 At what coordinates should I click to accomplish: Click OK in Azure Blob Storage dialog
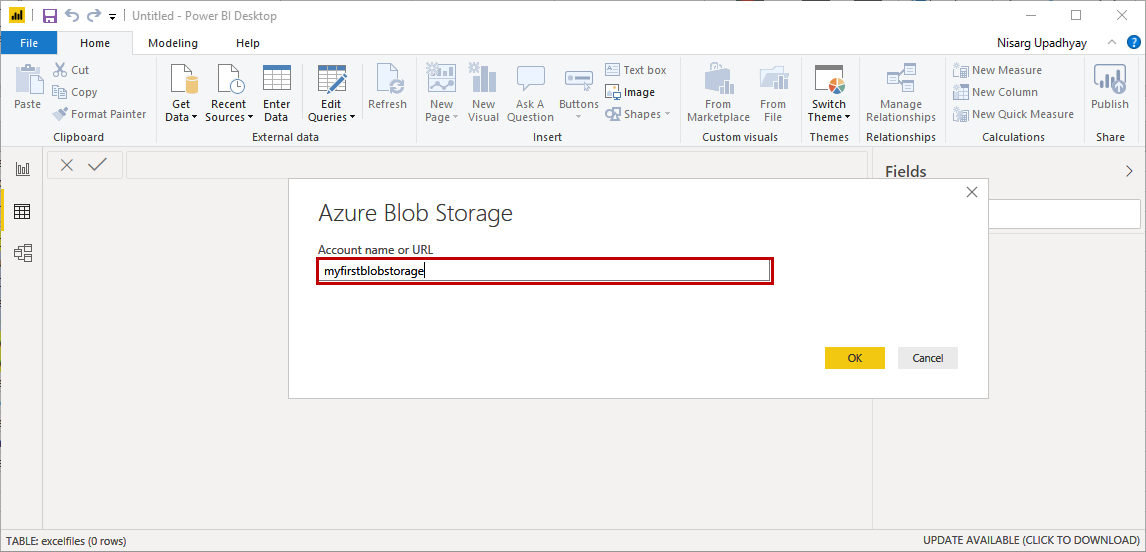(854, 358)
